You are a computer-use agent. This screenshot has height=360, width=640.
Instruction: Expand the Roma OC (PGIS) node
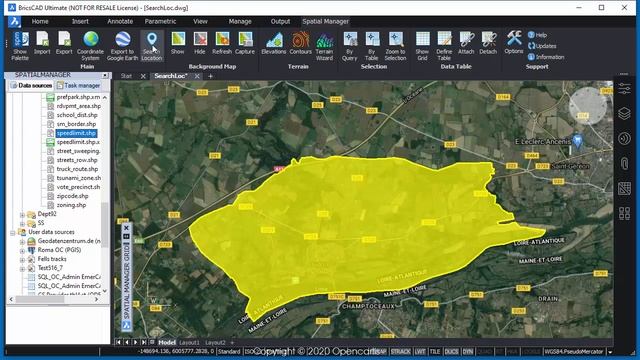[22, 250]
